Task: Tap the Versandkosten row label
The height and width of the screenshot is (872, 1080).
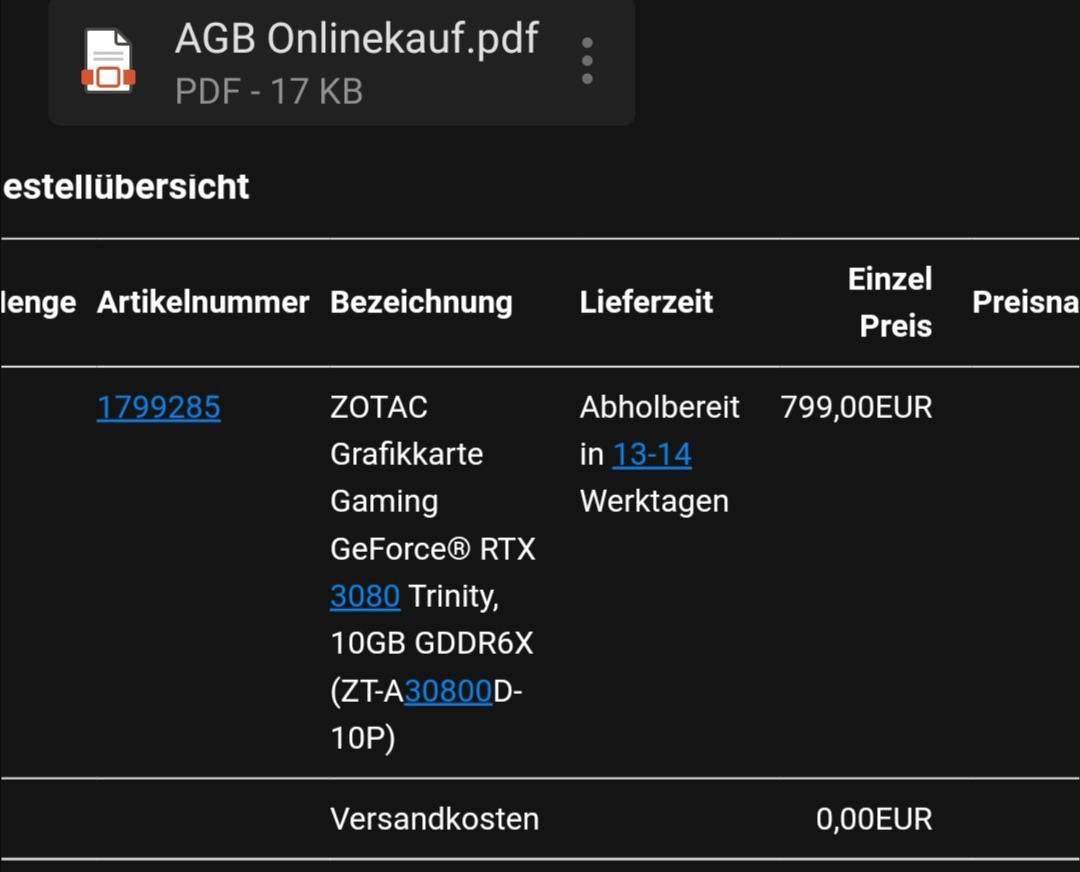Action: click(435, 819)
